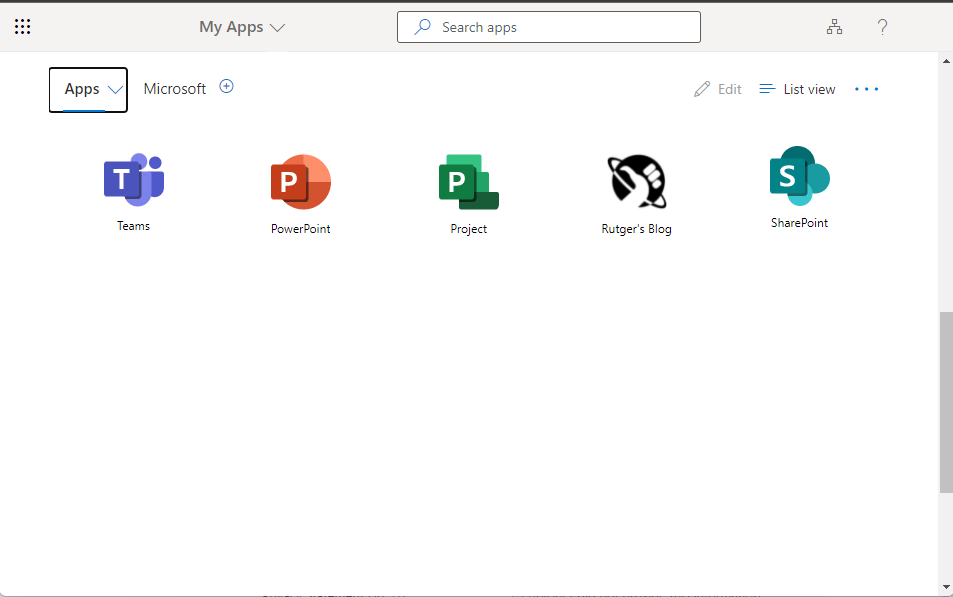Click the vertical scrollbar thumb
The width and height of the screenshot is (953, 597).
pos(946,402)
